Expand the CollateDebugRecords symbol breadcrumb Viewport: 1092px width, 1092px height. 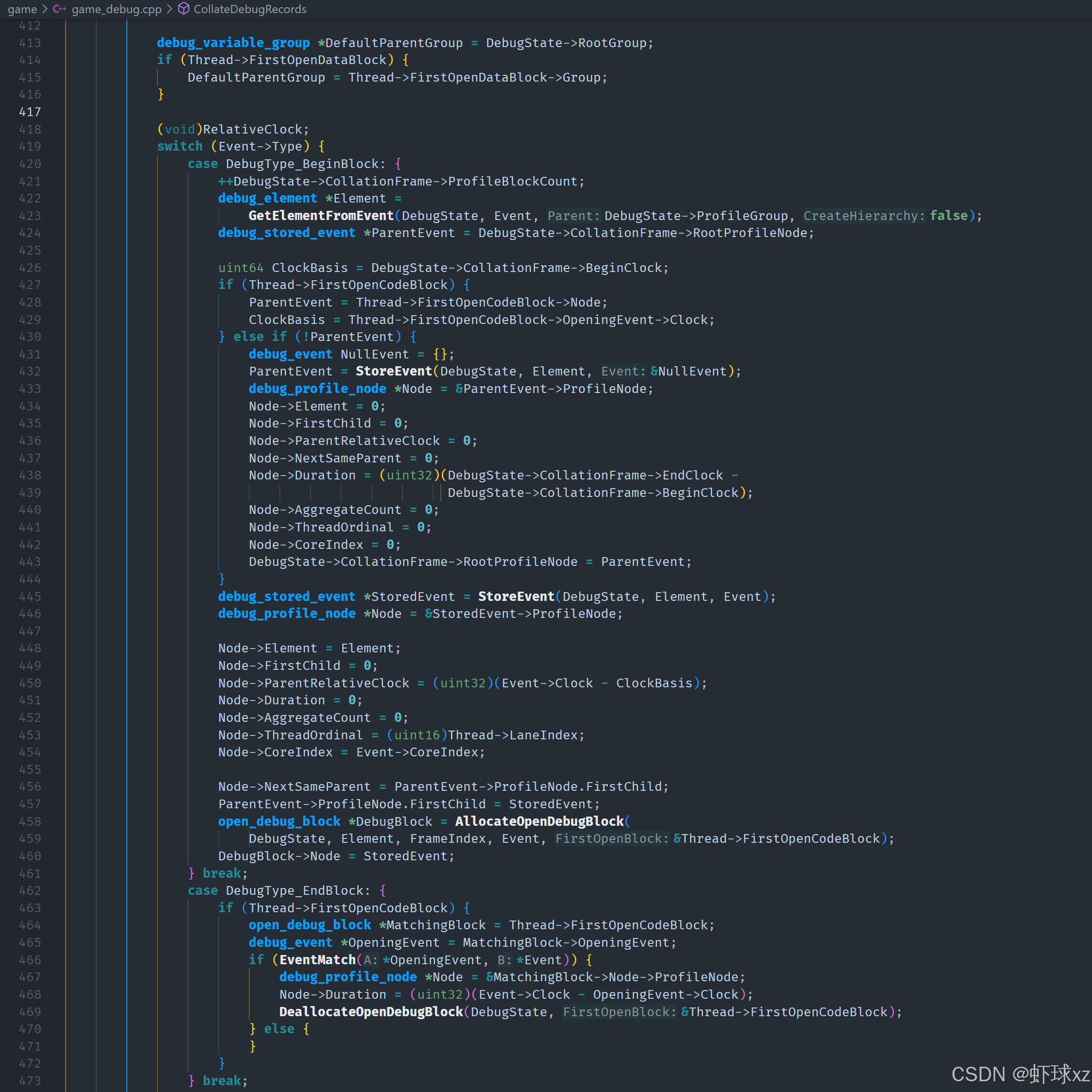249,9
